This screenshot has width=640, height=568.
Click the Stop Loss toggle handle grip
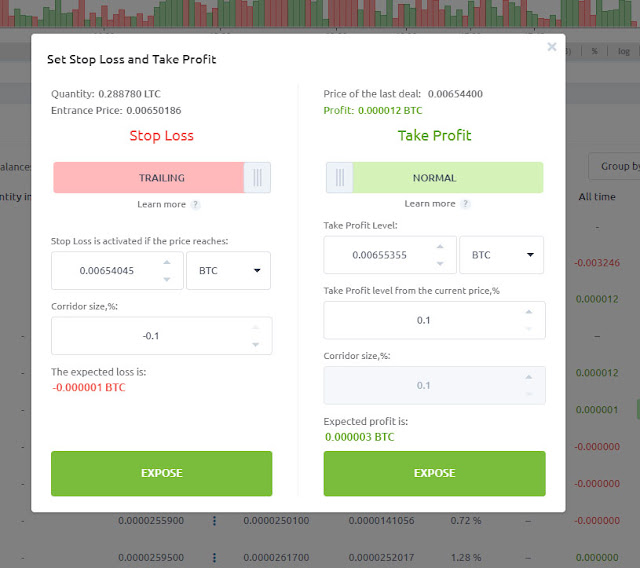(x=257, y=178)
